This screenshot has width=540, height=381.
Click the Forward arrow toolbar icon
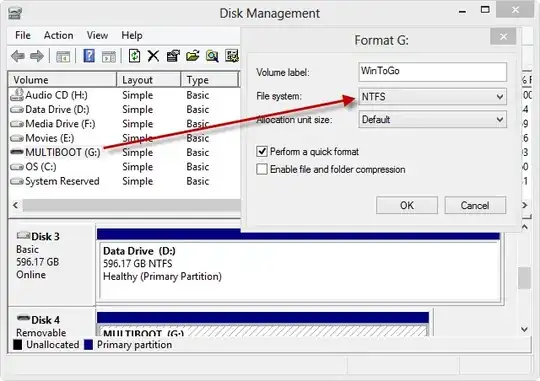pyautogui.click(x=37, y=56)
